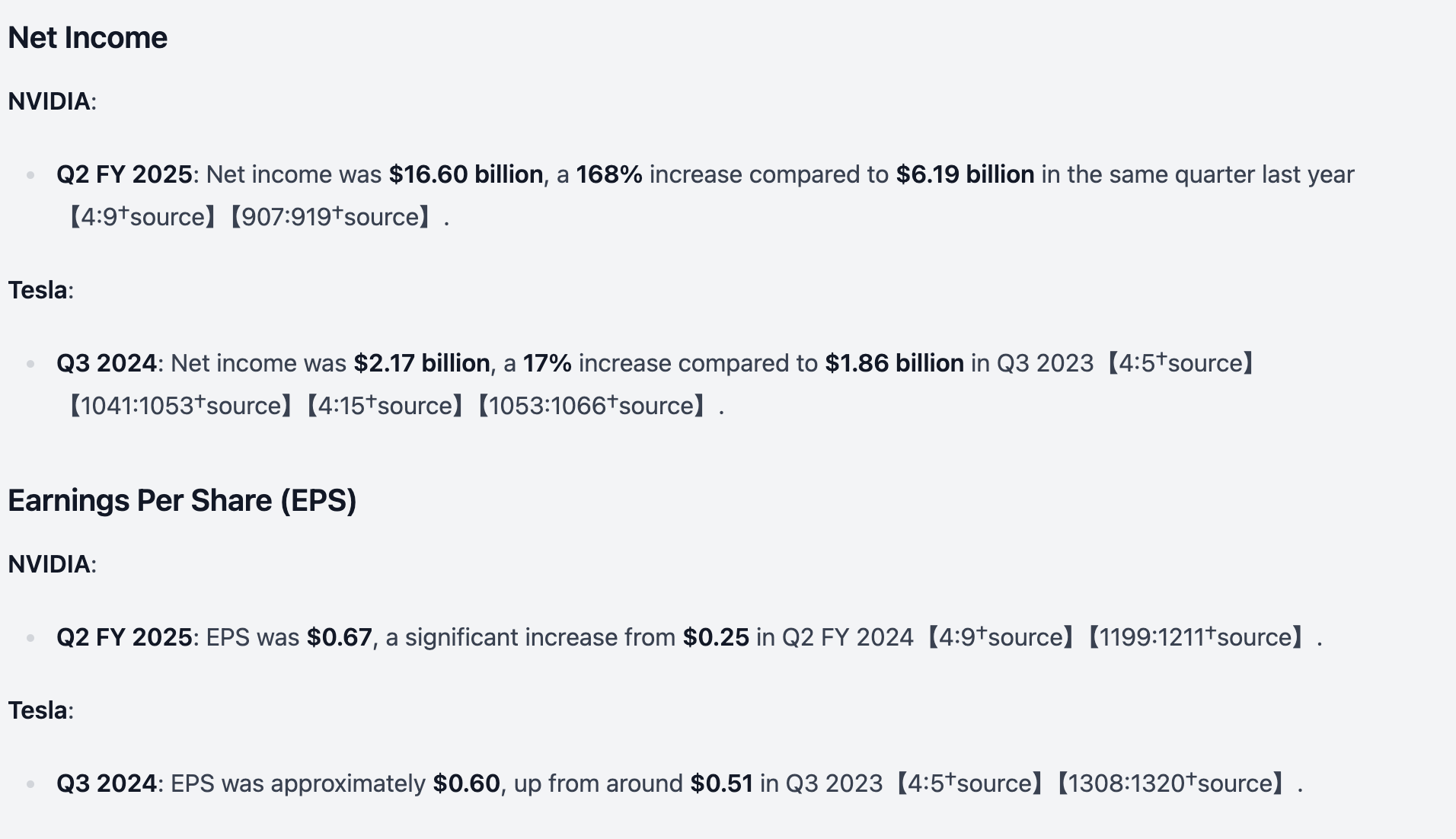1456x839 pixels.
Task: Click the Earnings Per Share (EPS) heading
Action: 182,501
